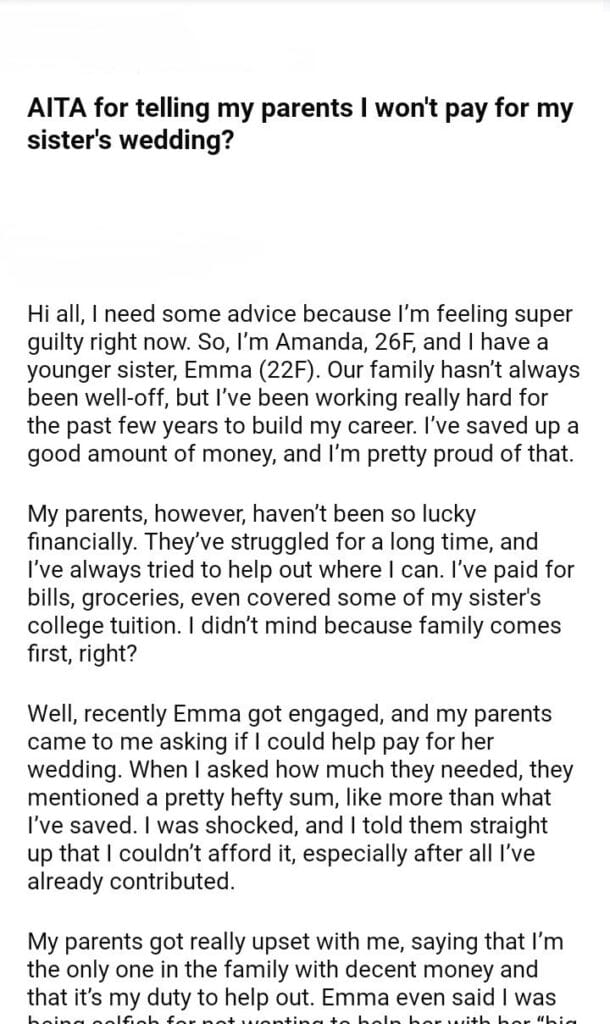Click the opening "Hi all" greeting
The width and height of the screenshot is (610, 1024).
pyautogui.click(x=58, y=314)
